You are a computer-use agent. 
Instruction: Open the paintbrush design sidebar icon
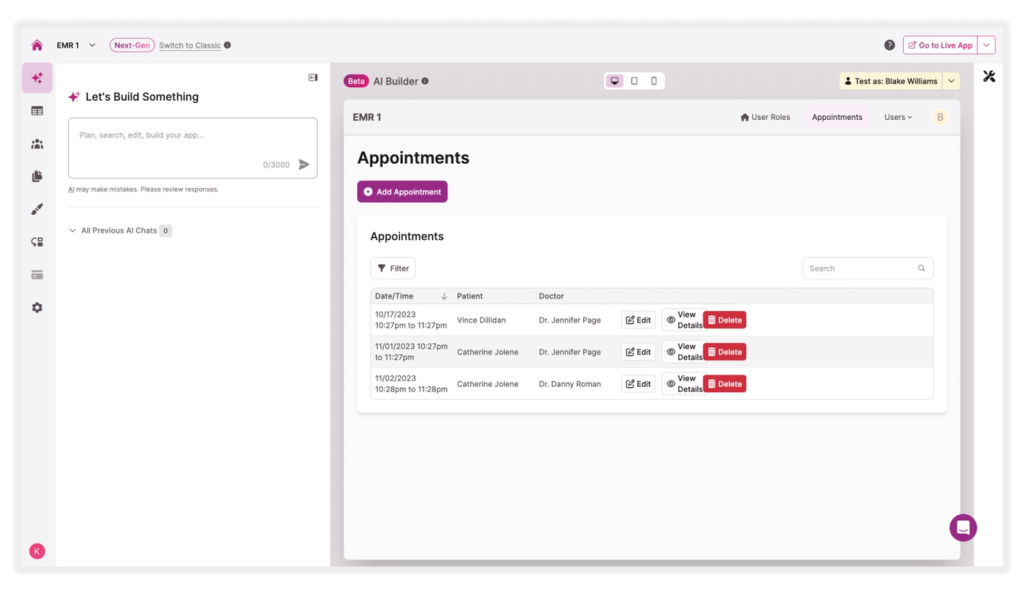37,209
